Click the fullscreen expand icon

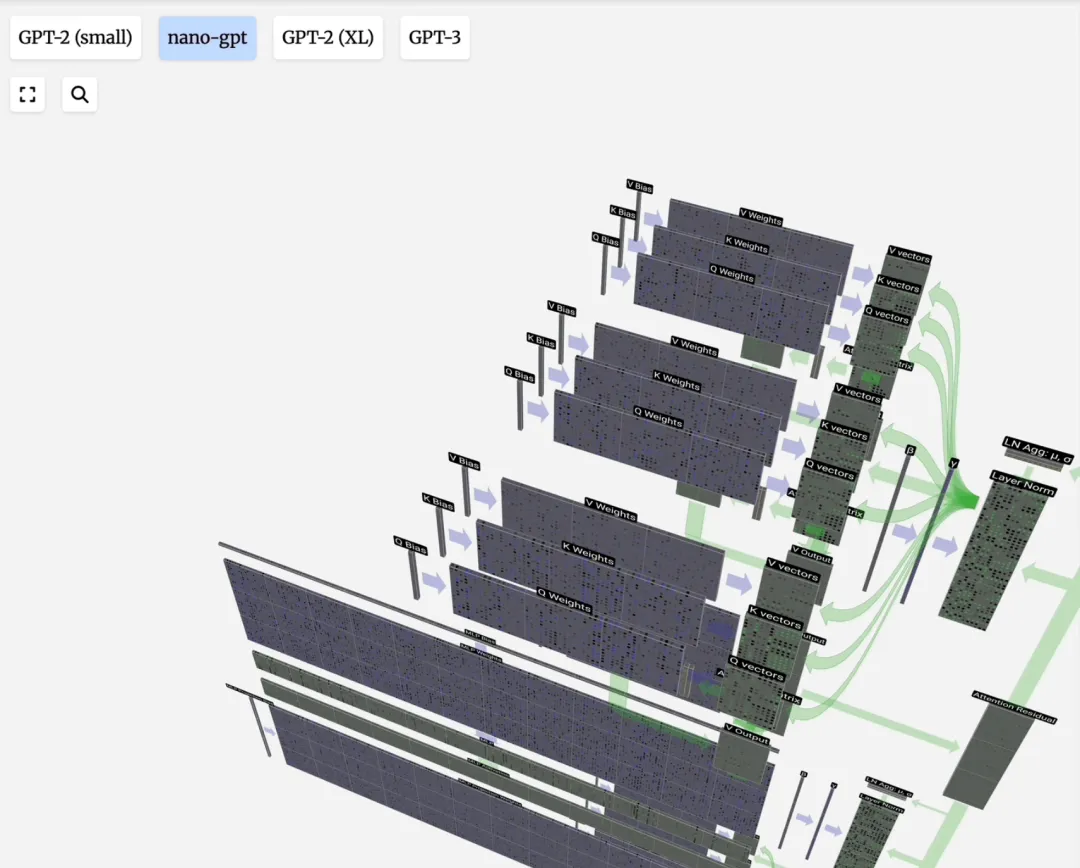[x=28, y=95]
